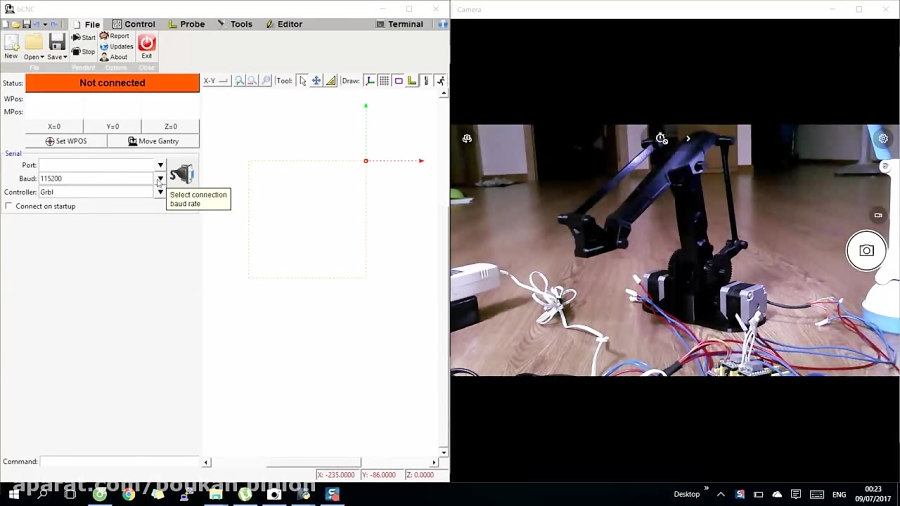Expand the undo history dropdown arrow
Image resolution: width=900 pixels, height=506 pixels.
tap(45, 24)
